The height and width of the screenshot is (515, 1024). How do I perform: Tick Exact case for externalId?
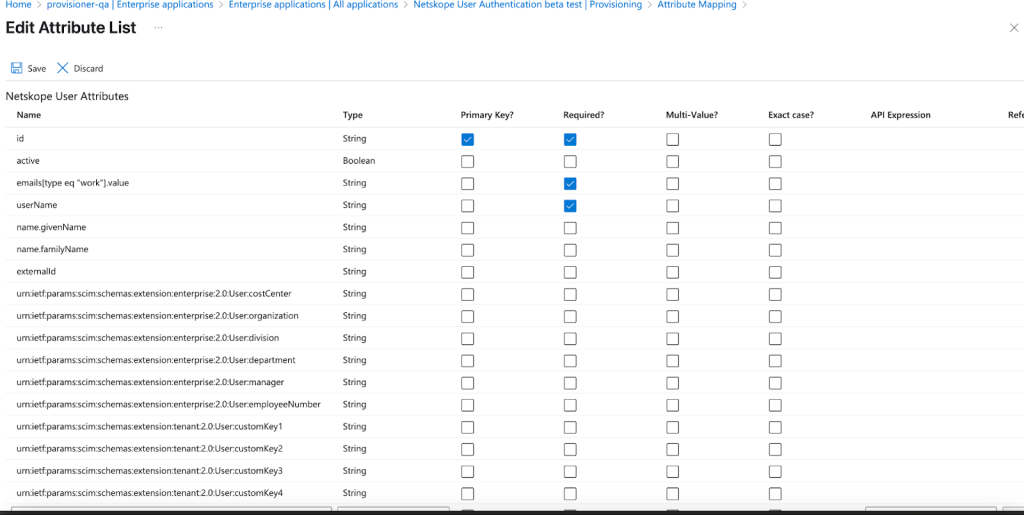coord(775,272)
